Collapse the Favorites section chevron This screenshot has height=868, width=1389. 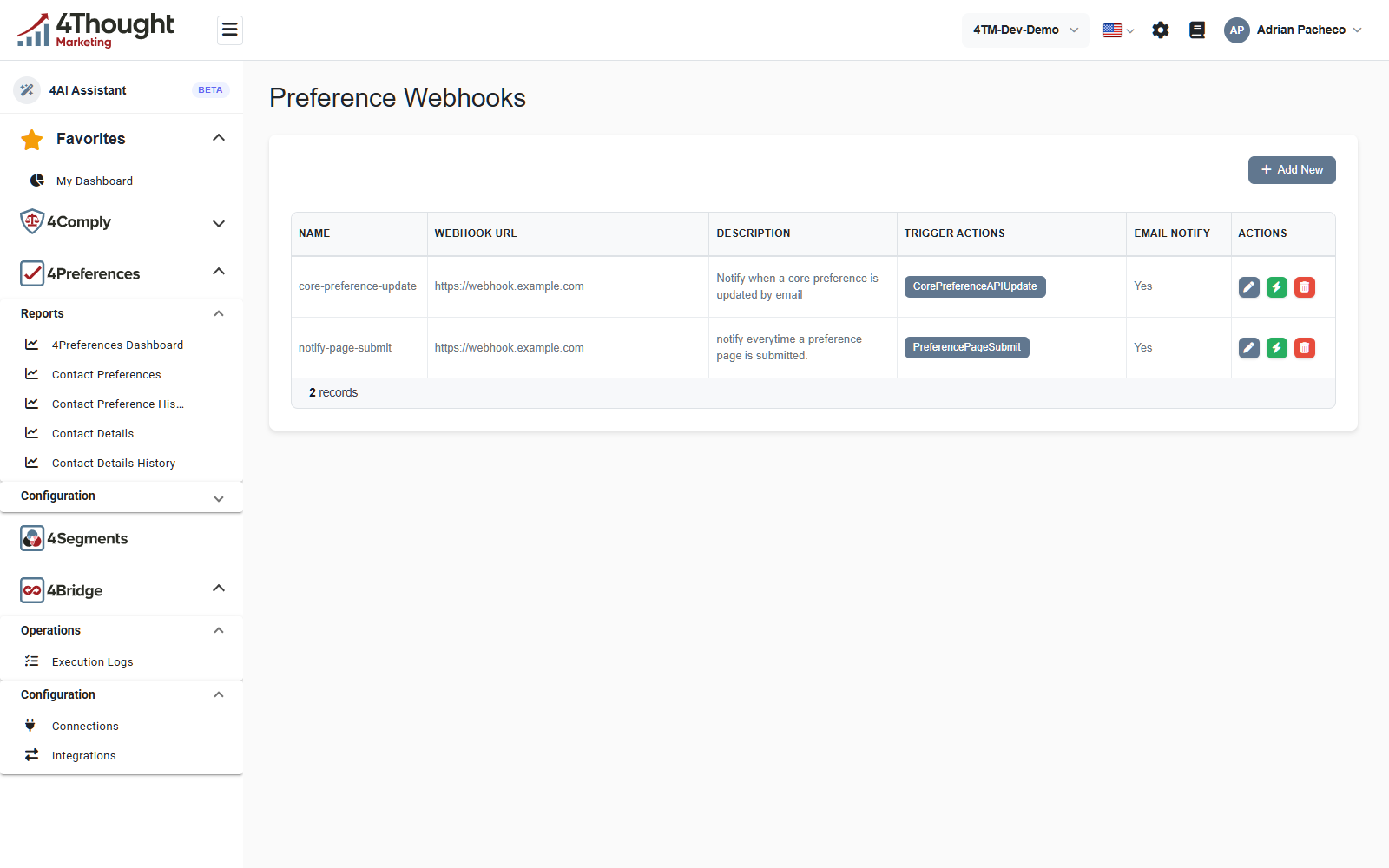(219, 138)
